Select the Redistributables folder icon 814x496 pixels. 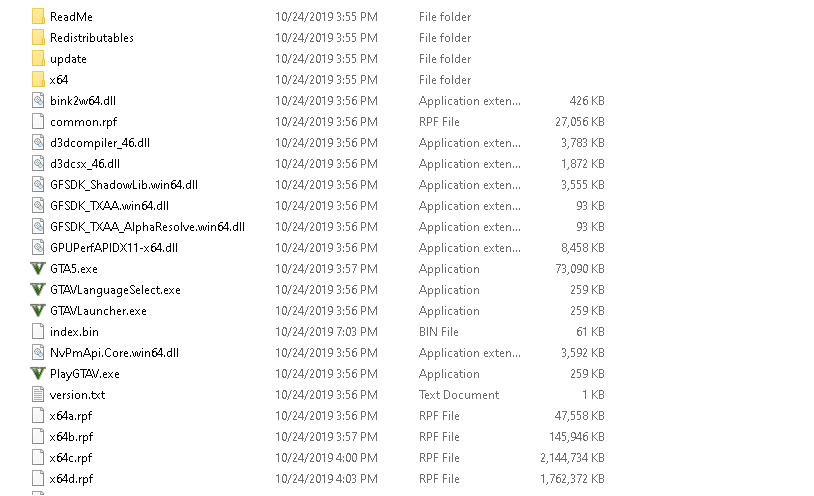(x=38, y=37)
